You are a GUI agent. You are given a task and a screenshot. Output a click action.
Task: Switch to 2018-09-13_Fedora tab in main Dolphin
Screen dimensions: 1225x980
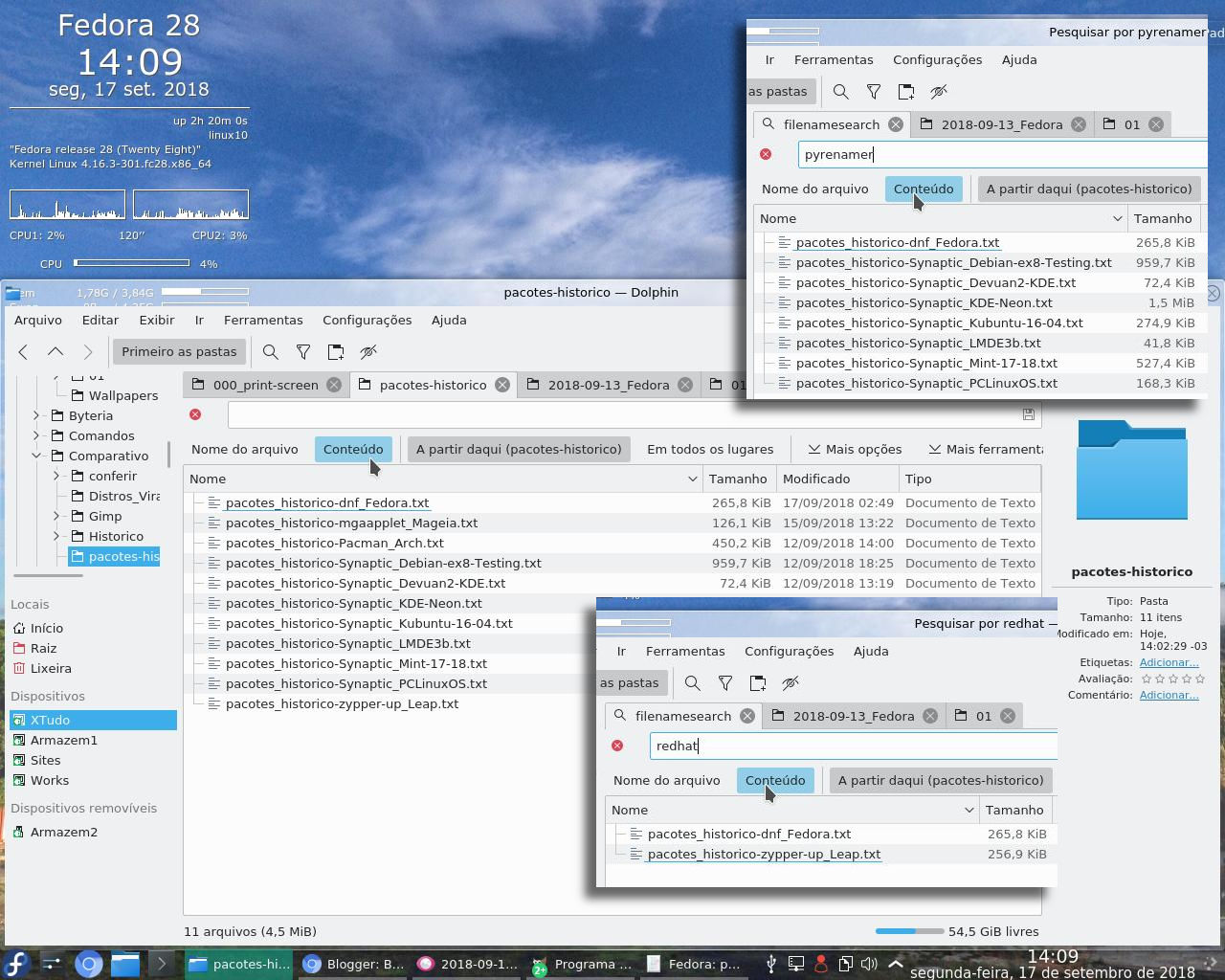pos(609,385)
